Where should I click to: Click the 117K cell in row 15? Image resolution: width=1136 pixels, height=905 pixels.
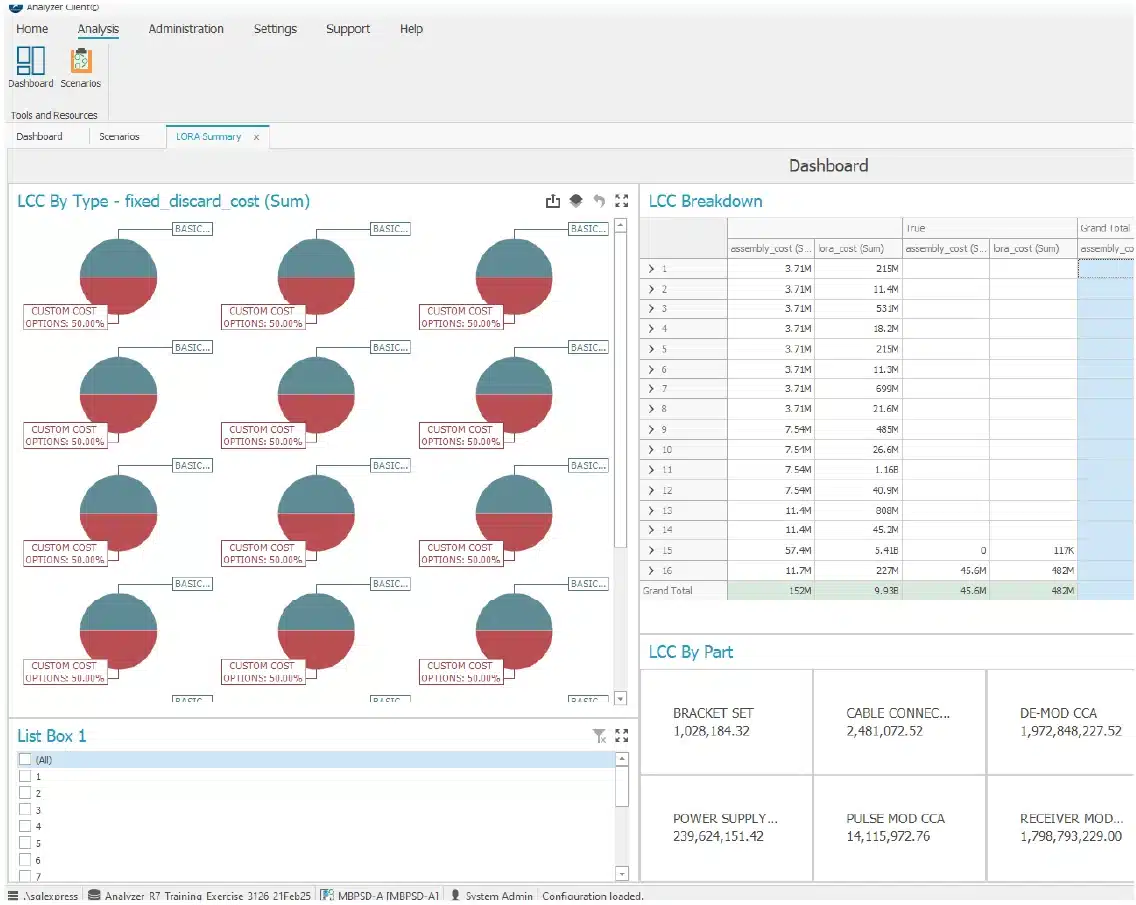(1033, 551)
